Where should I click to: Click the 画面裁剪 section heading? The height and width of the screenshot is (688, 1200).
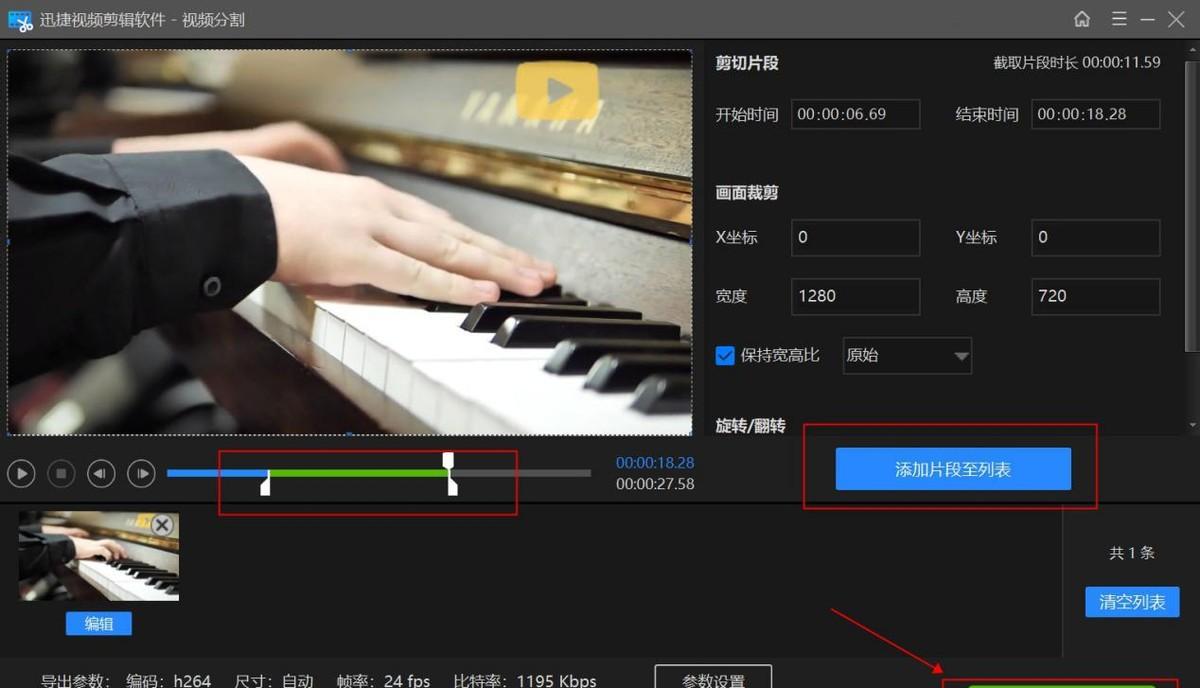[747, 193]
